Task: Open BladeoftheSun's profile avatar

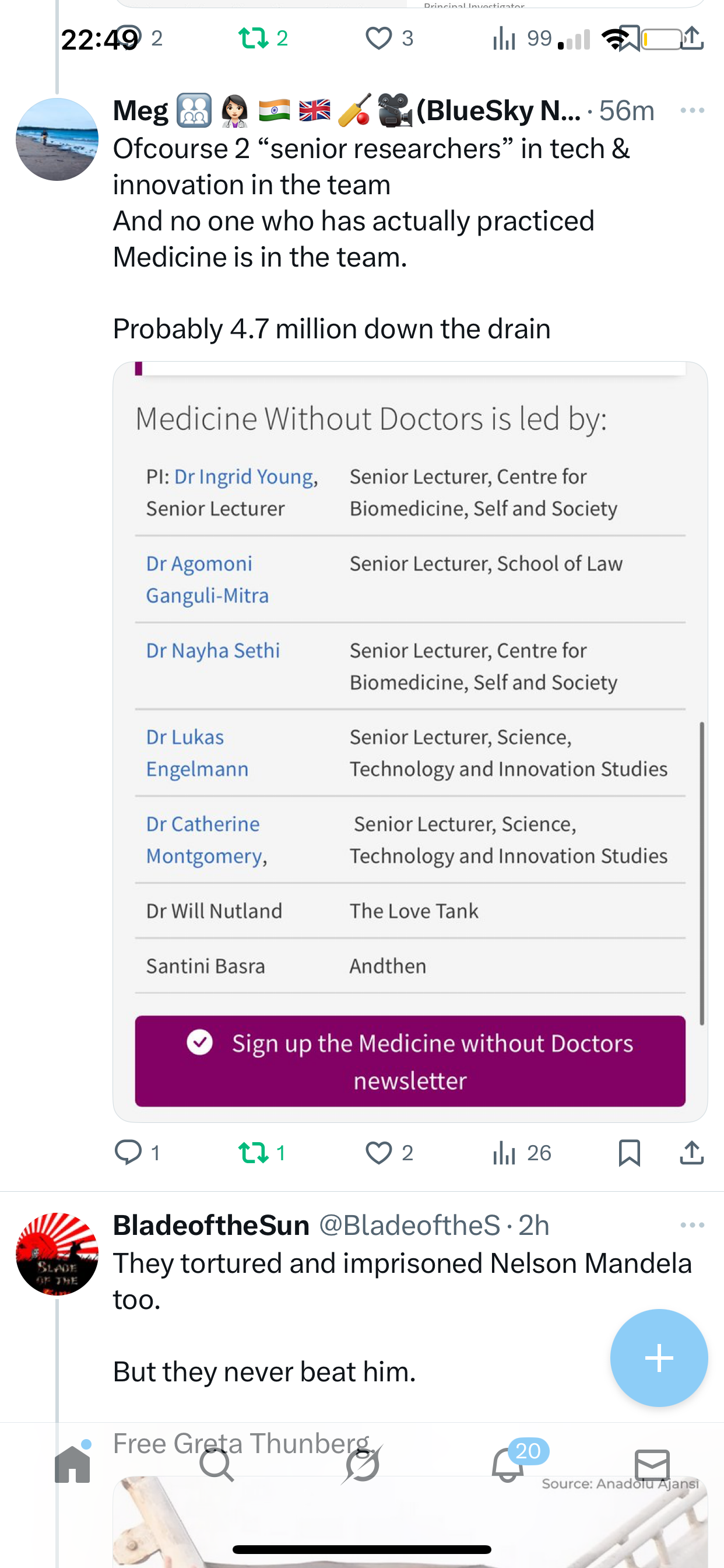Action: click(57, 1254)
